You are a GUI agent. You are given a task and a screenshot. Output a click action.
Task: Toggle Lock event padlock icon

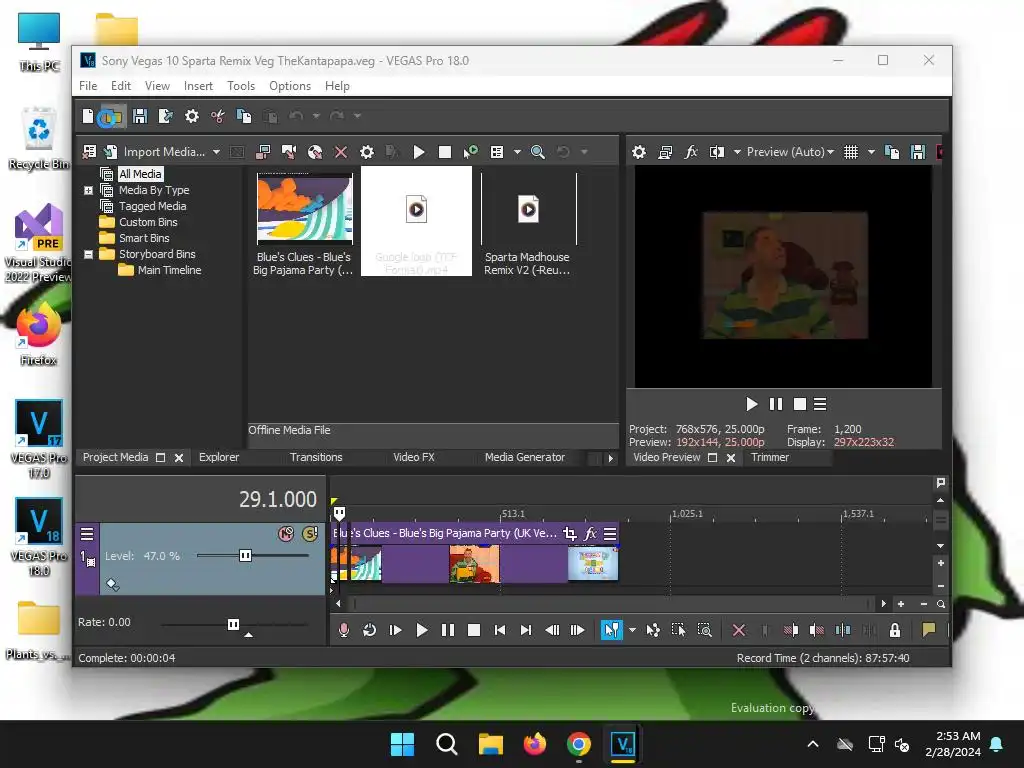895,630
